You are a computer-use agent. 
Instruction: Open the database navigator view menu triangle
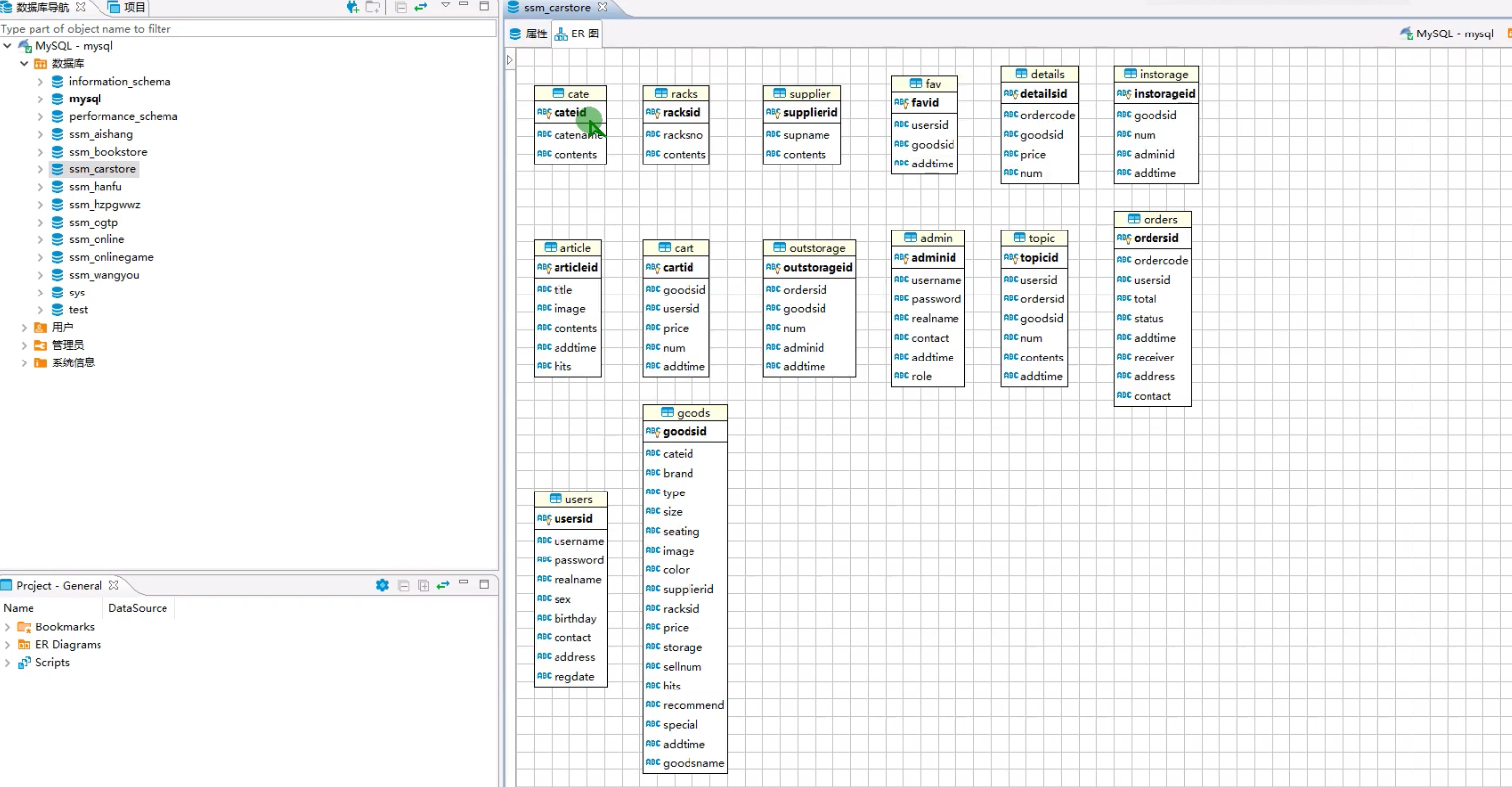pyautogui.click(x=445, y=6)
